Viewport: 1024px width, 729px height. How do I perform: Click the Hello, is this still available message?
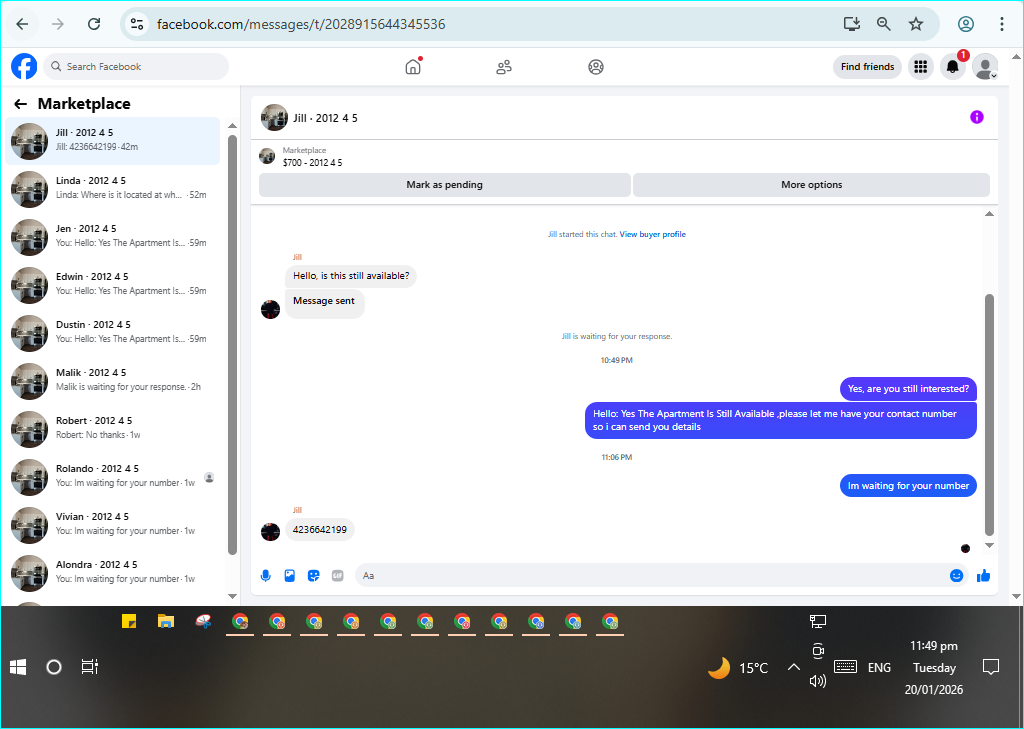pyautogui.click(x=351, y=276)
